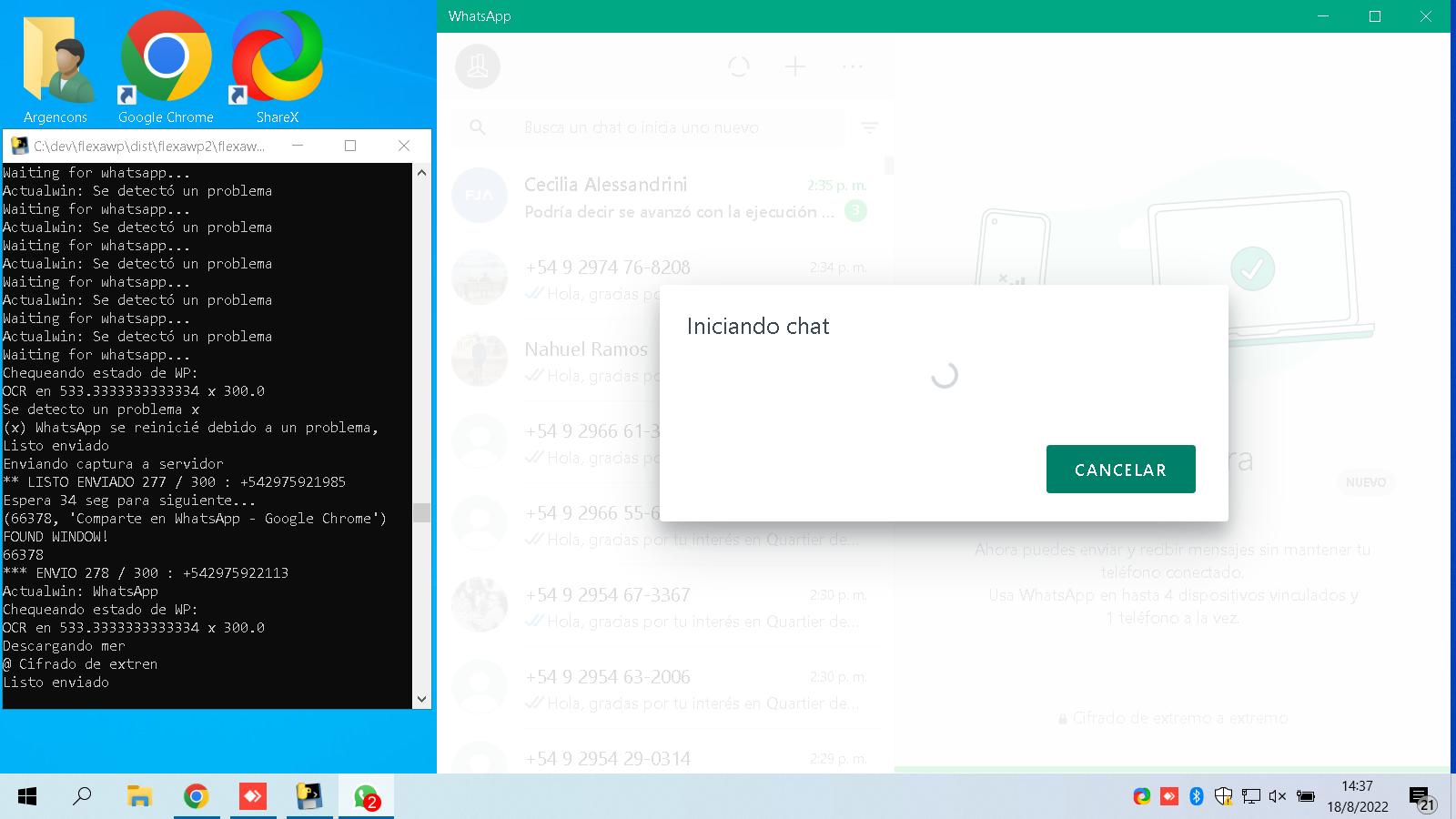Screen dimensions: 1456x819
Task: Click the WhatsApp status circle icon
Action: click(739, 66)
